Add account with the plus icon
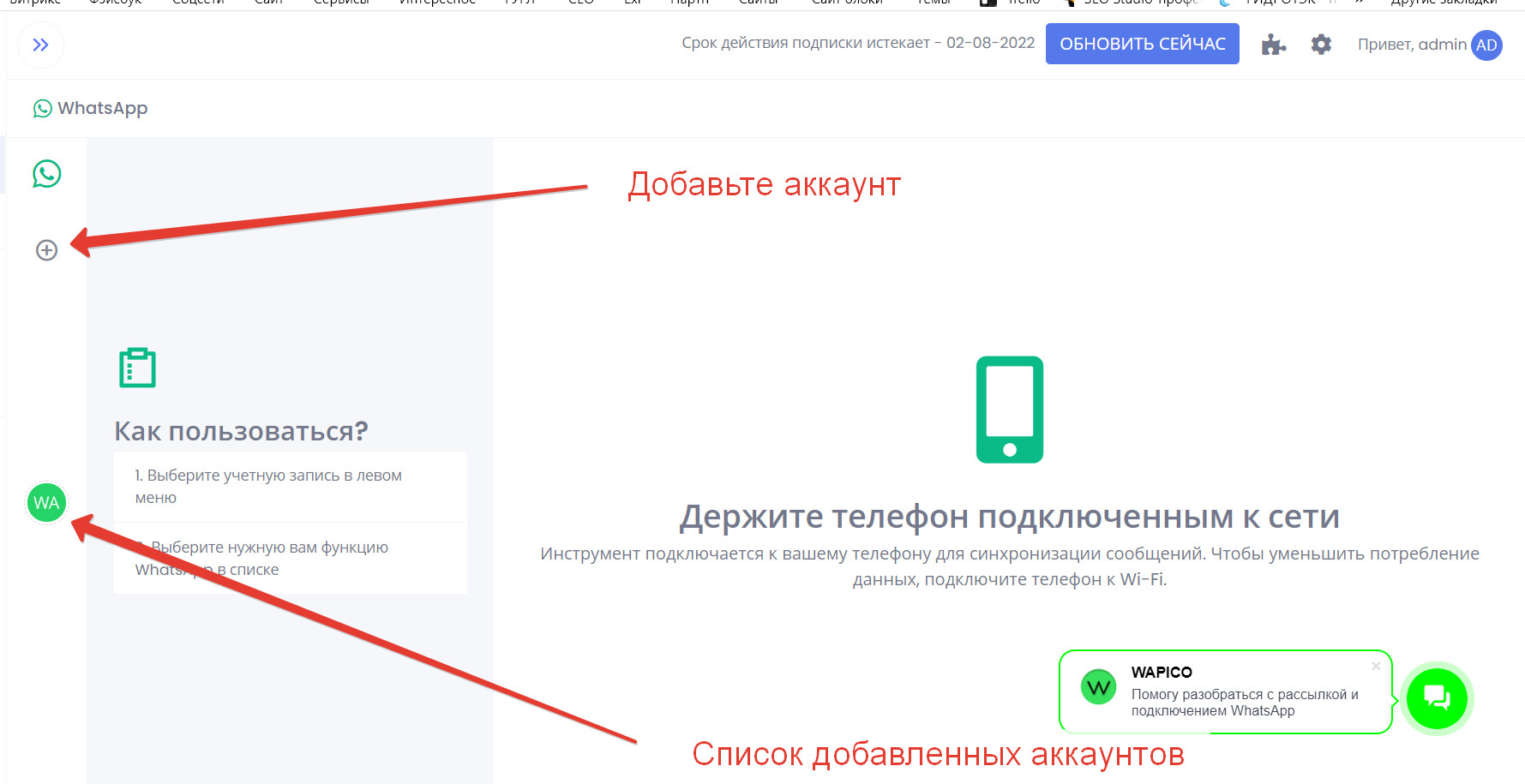Image resolution: width=1525 pixels, height=784 pixels. coord(46,250)
